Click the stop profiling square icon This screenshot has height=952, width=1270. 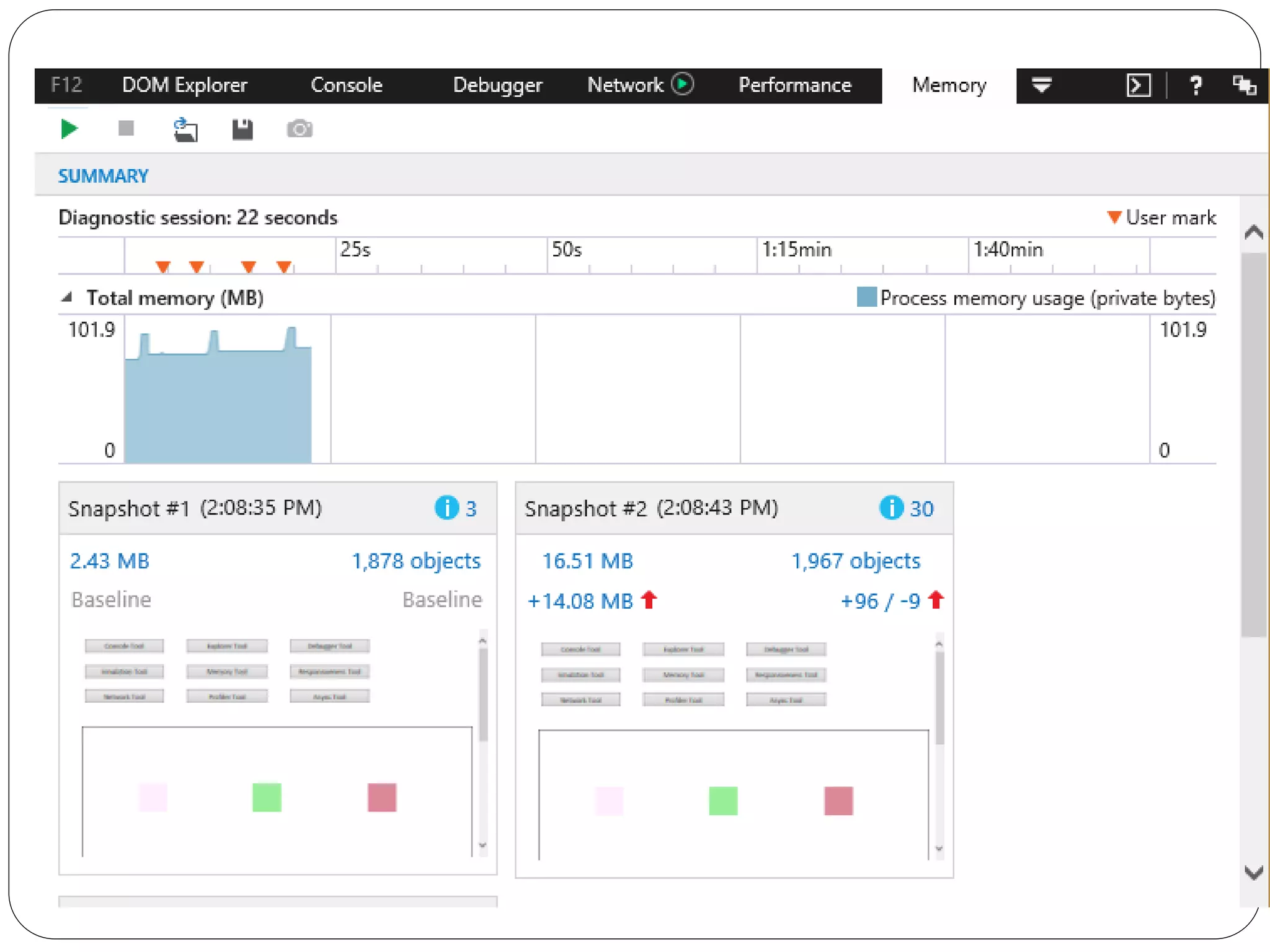126,128
